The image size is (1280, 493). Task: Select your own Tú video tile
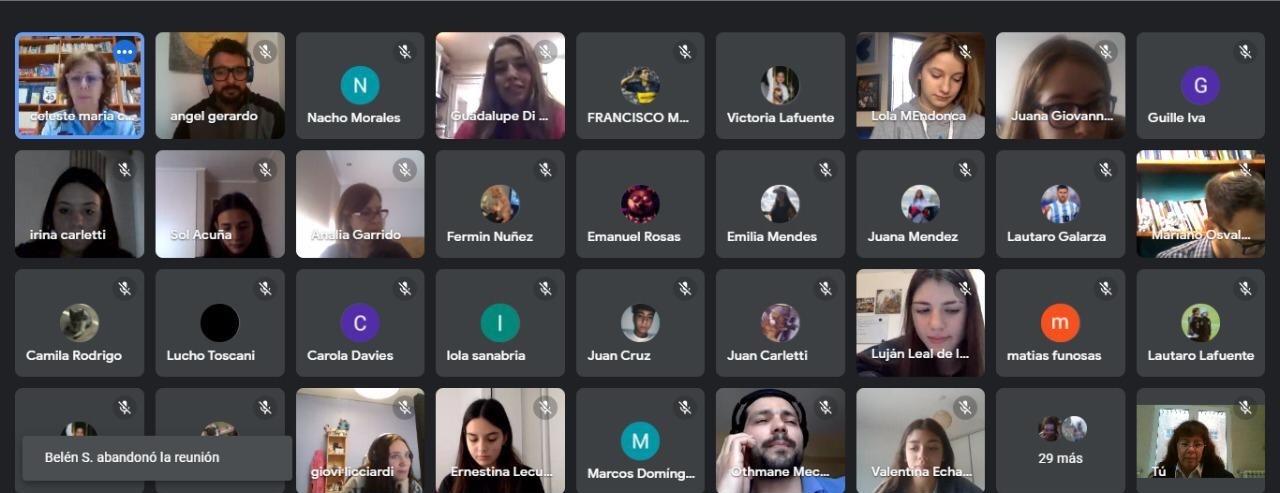(x=1200, y=441)
